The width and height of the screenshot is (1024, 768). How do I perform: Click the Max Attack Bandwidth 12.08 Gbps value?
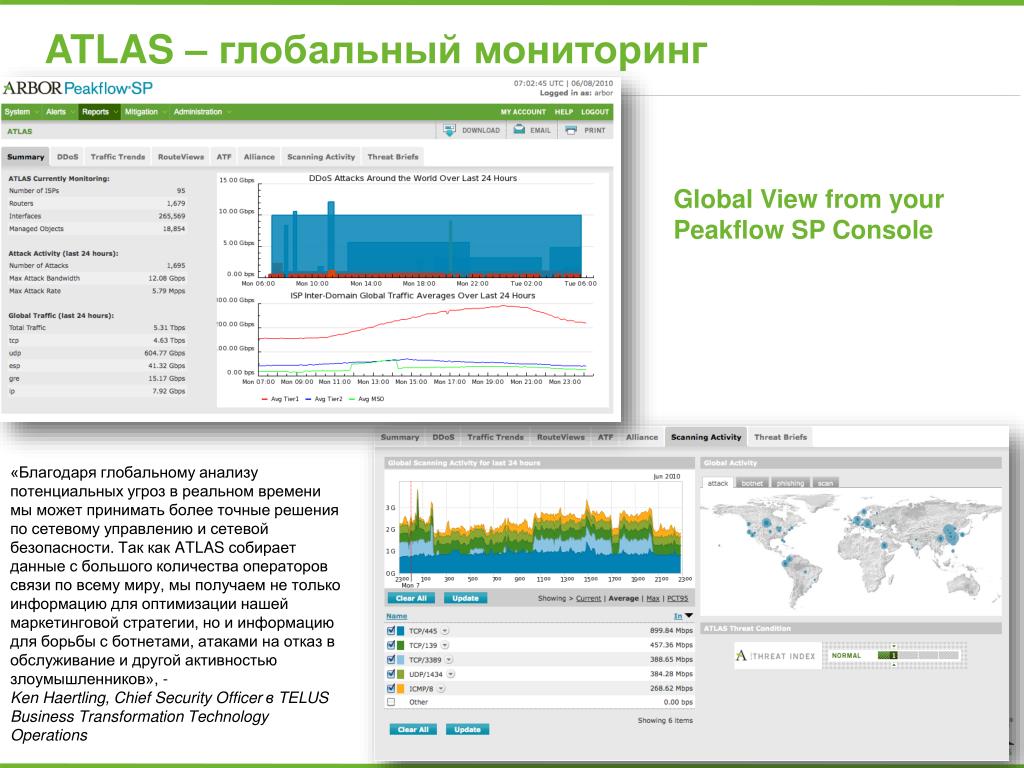167,278
